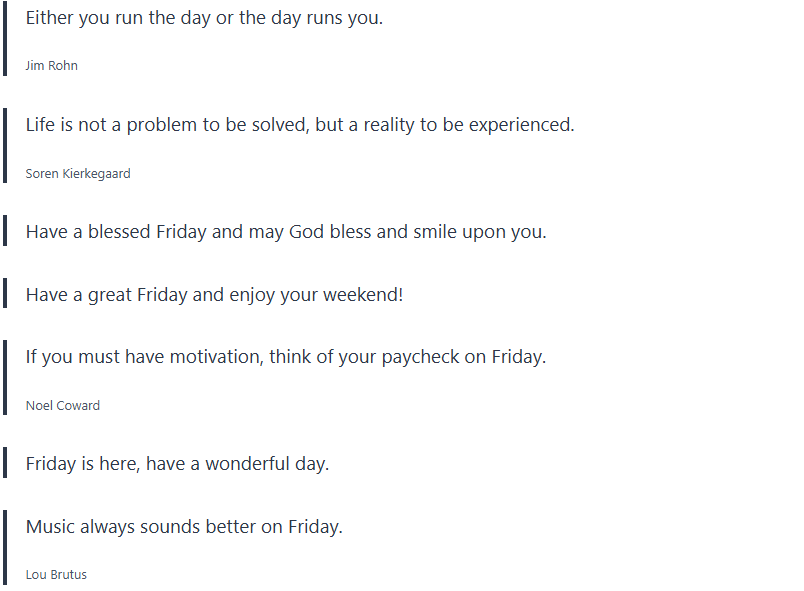Click the left bar beside Kierkegaard quote

coord(5,148)
